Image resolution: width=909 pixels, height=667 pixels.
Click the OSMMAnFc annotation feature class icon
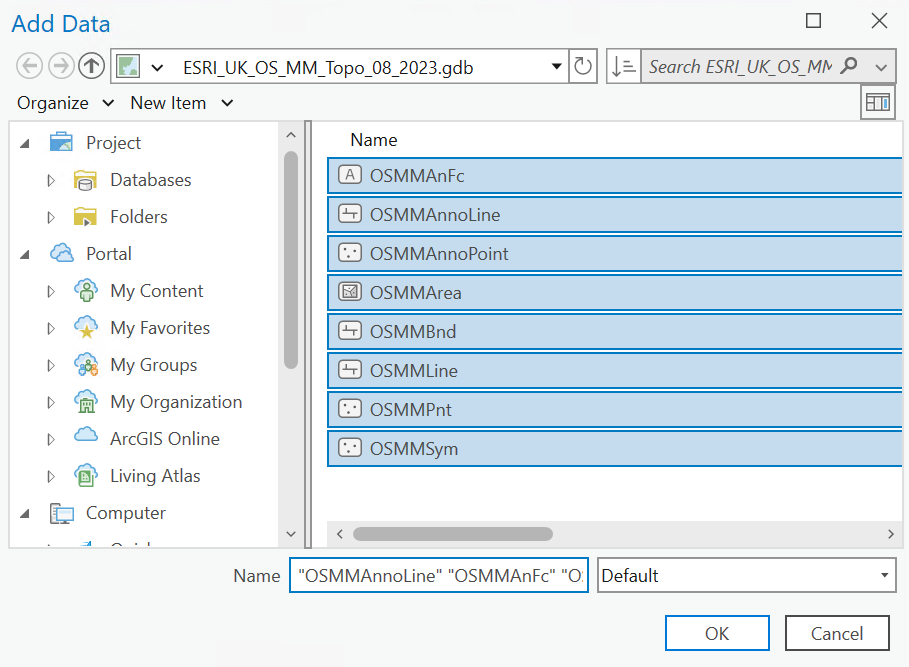pyautogui.click(x=350, y=175)
